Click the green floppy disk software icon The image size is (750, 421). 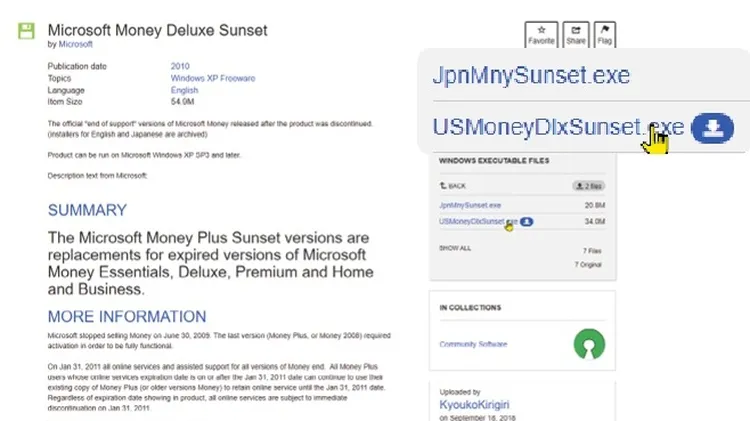[27, 31]
